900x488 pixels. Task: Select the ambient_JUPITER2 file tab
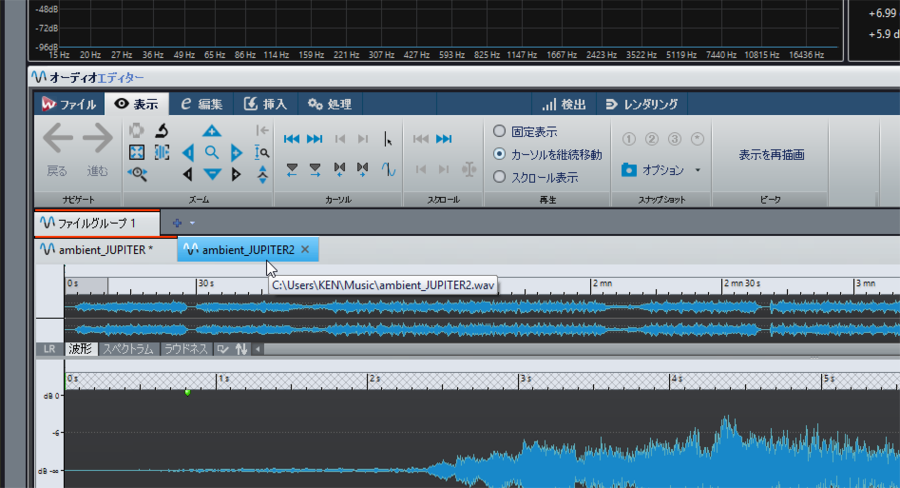pyautogui.click(x=248, y=250)
